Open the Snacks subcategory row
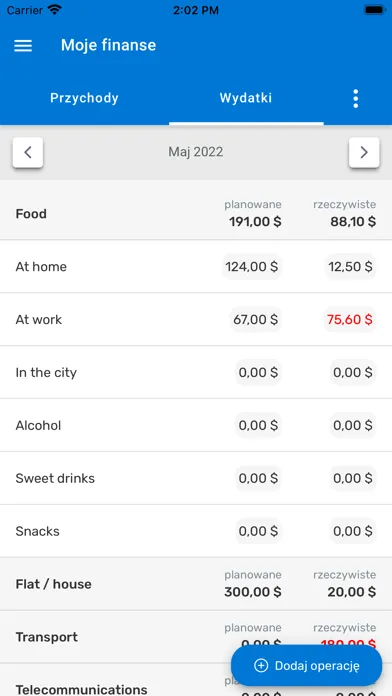The height and width of the screenshot is (696, 392). tap(196, 531)
